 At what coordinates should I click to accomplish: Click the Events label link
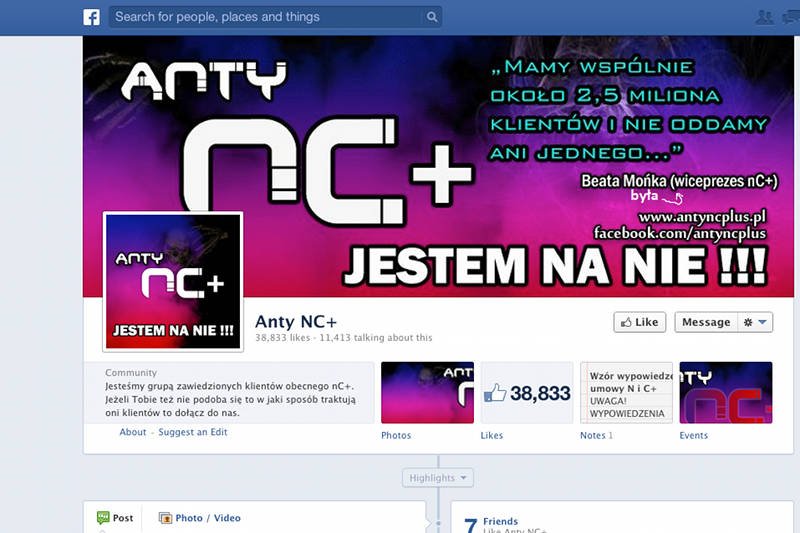693,436
